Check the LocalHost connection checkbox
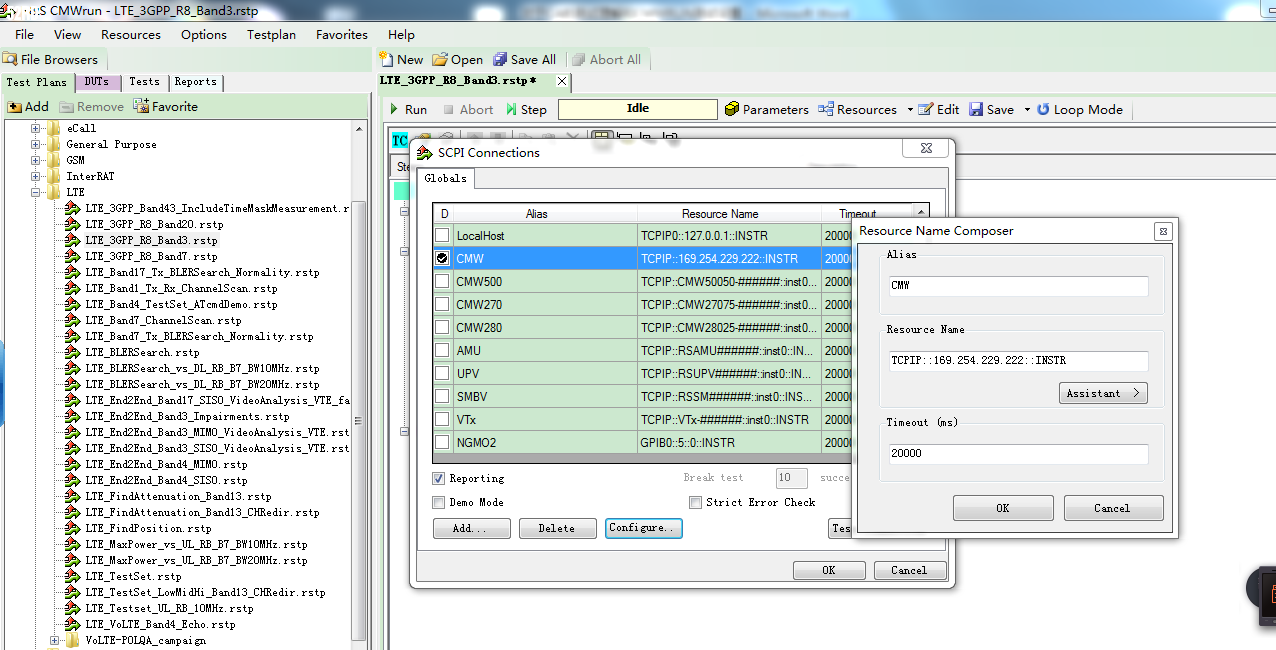Viewport: 1276px width, 650px height. (442, 236)
